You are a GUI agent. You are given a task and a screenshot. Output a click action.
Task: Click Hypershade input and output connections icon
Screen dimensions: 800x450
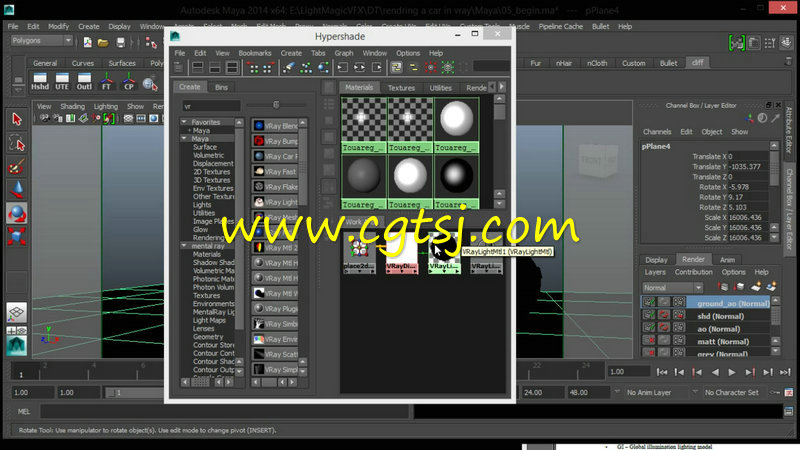coord(360,67)
